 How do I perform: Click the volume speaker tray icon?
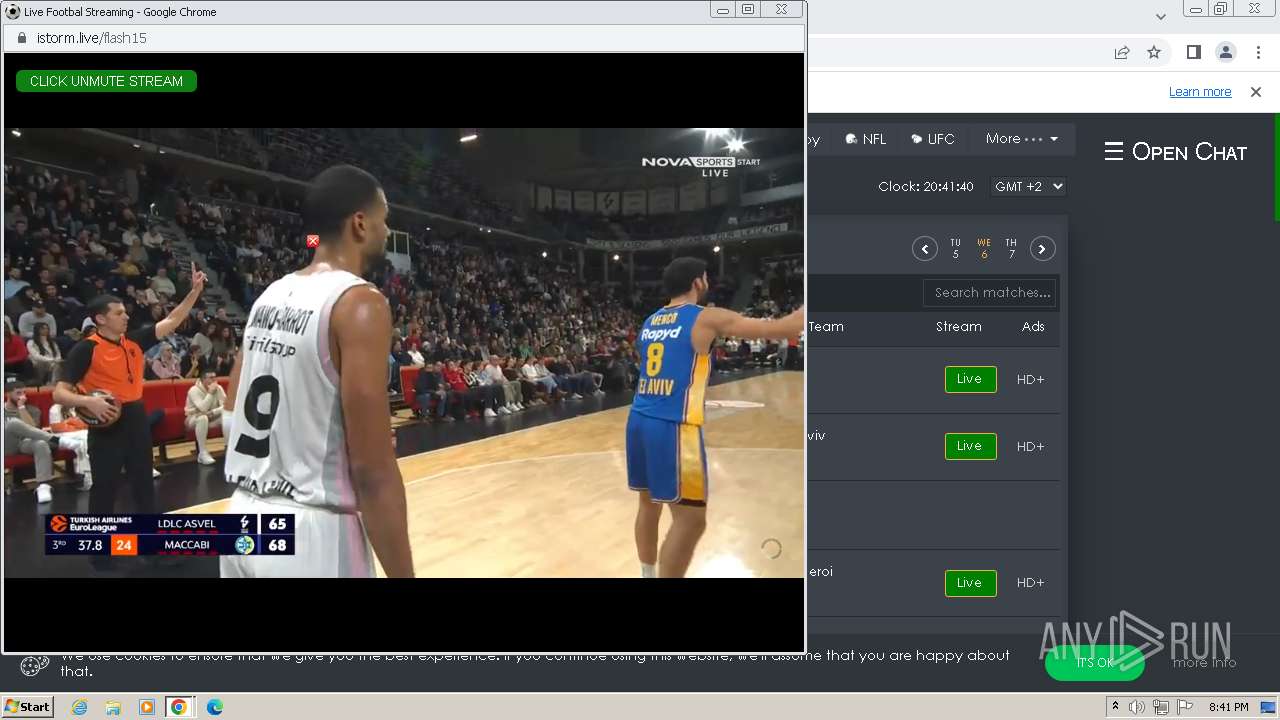coord(1137,707)
